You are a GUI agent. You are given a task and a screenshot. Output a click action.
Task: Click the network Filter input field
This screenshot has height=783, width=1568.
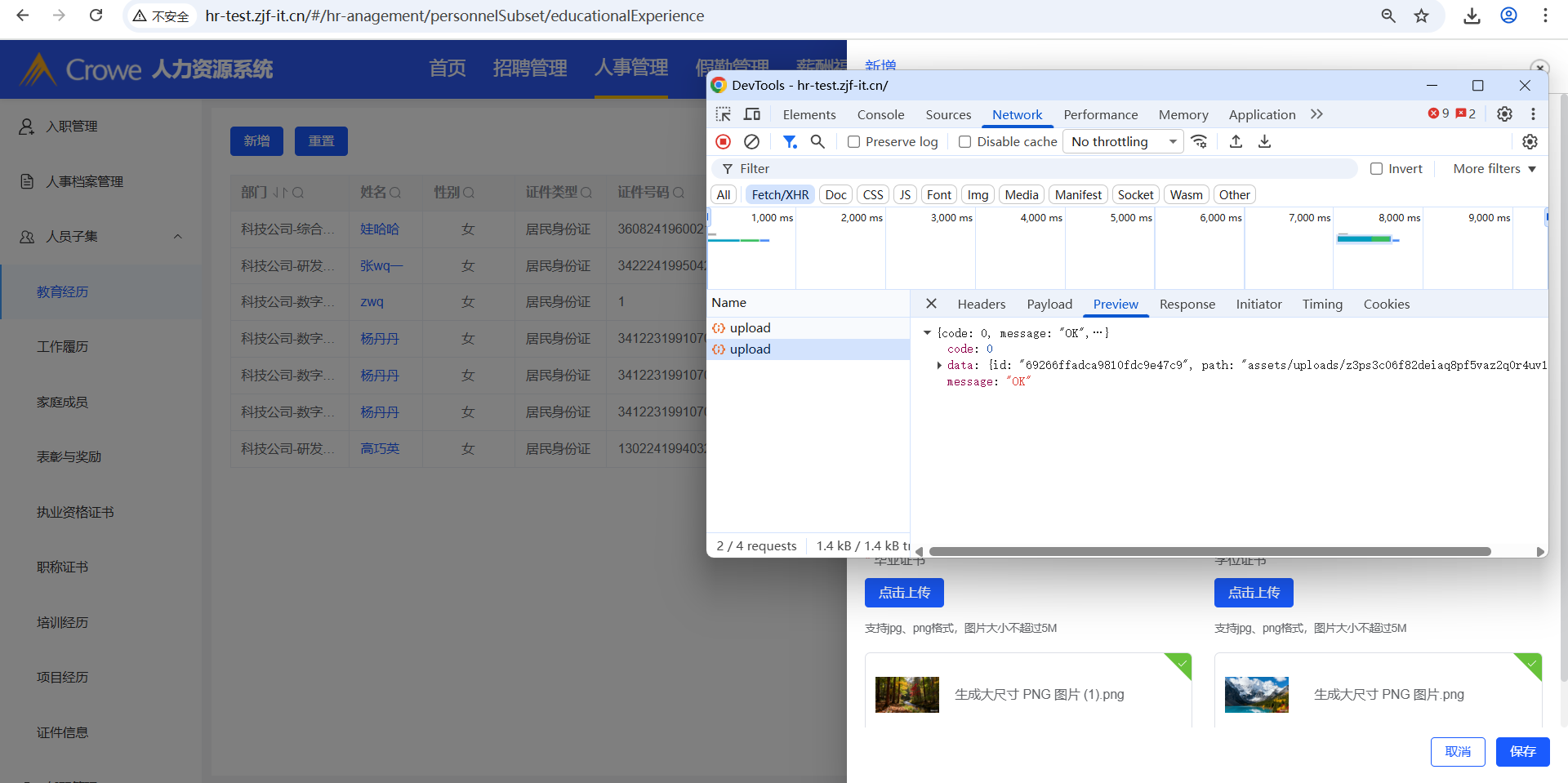tap(1037, 169)
